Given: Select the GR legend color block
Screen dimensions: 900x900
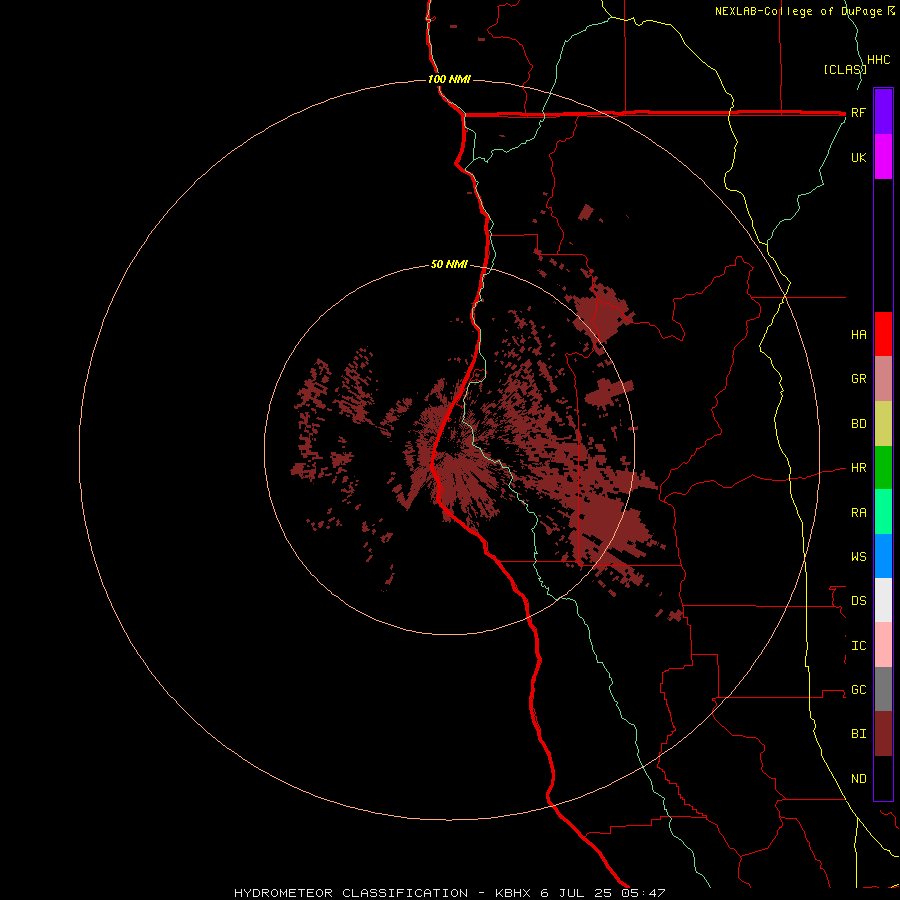Looking at the screenshot, I should (x=883, y=379).
